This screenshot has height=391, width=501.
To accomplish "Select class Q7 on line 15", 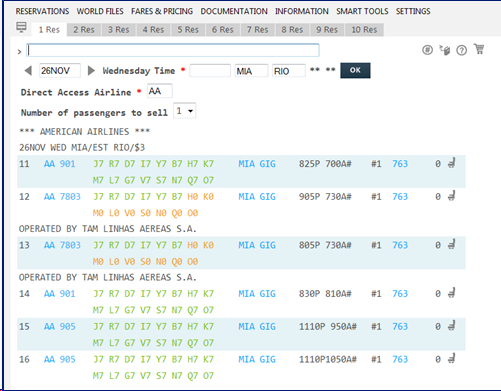I will pyautogui.click(x=193, y=343).
